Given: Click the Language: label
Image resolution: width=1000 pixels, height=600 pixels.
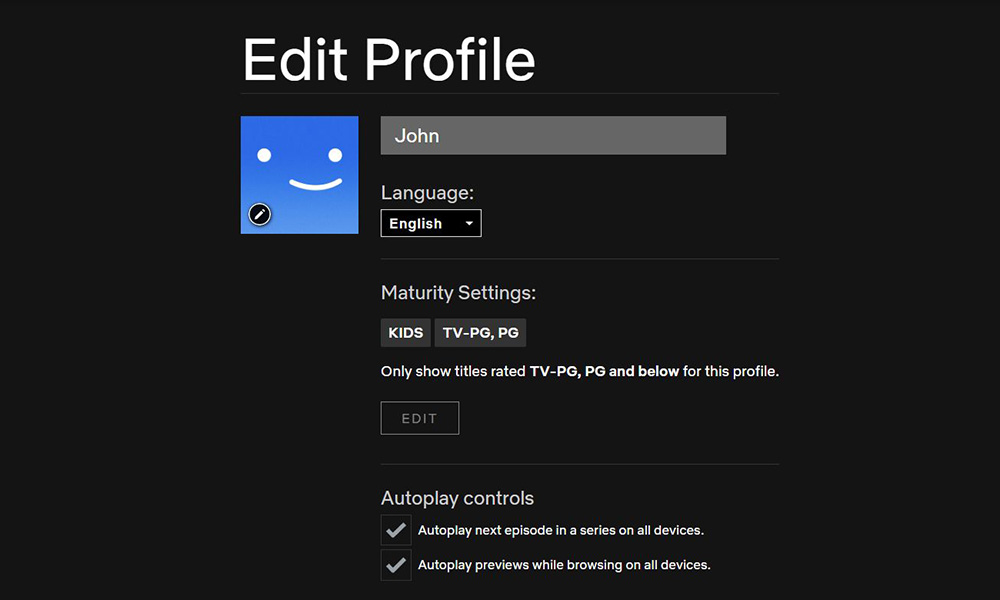Looking at the screenshot, I should tap(427, 193).
